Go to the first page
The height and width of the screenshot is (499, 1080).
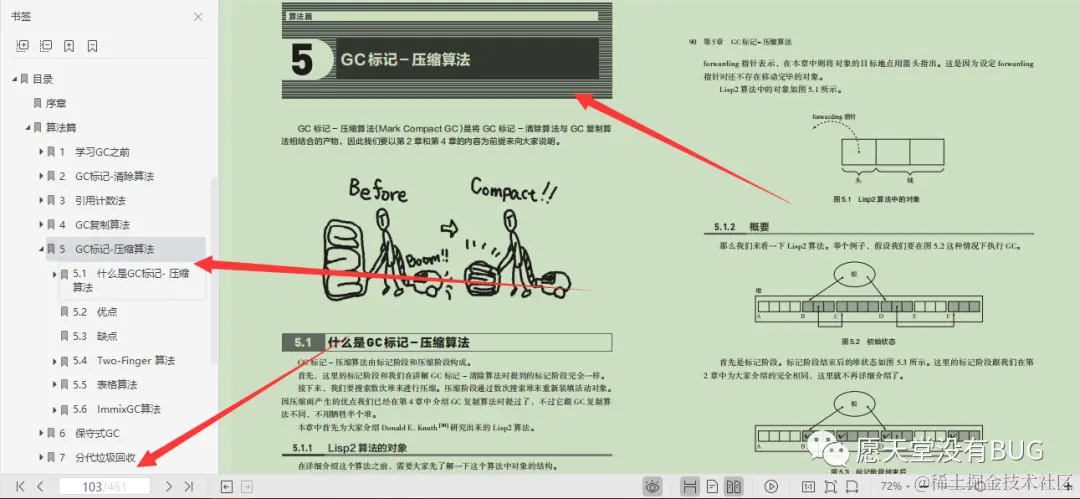[x=20, y=487]
